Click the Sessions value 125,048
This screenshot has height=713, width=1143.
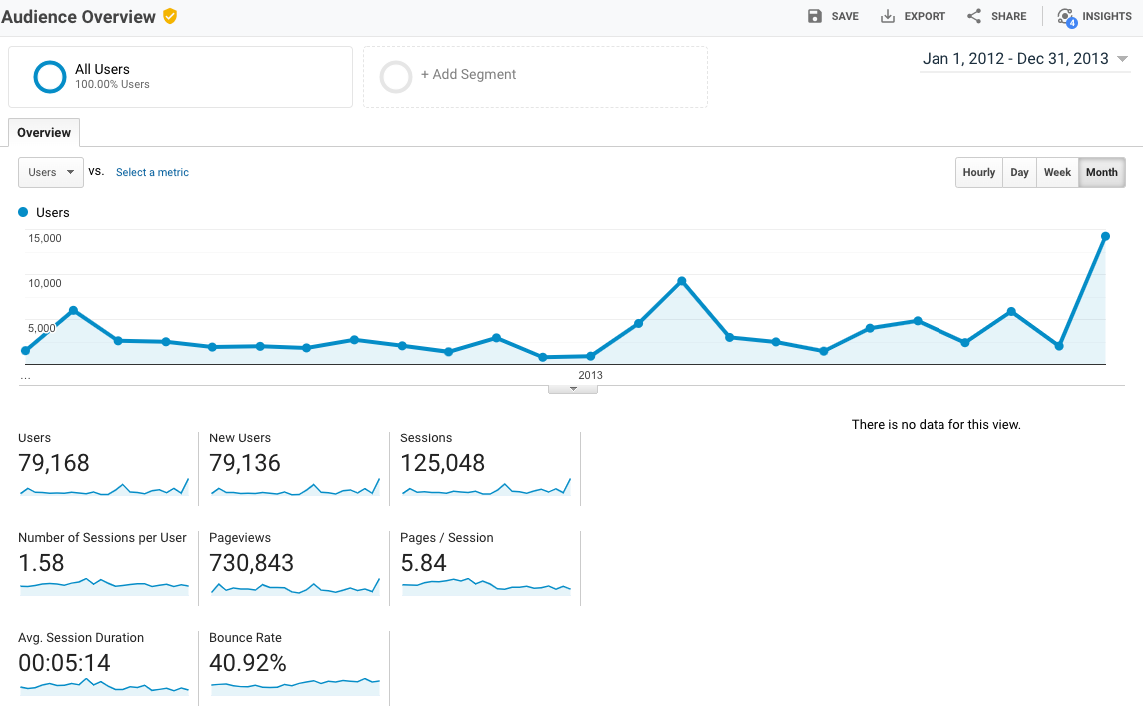(442, 463)
